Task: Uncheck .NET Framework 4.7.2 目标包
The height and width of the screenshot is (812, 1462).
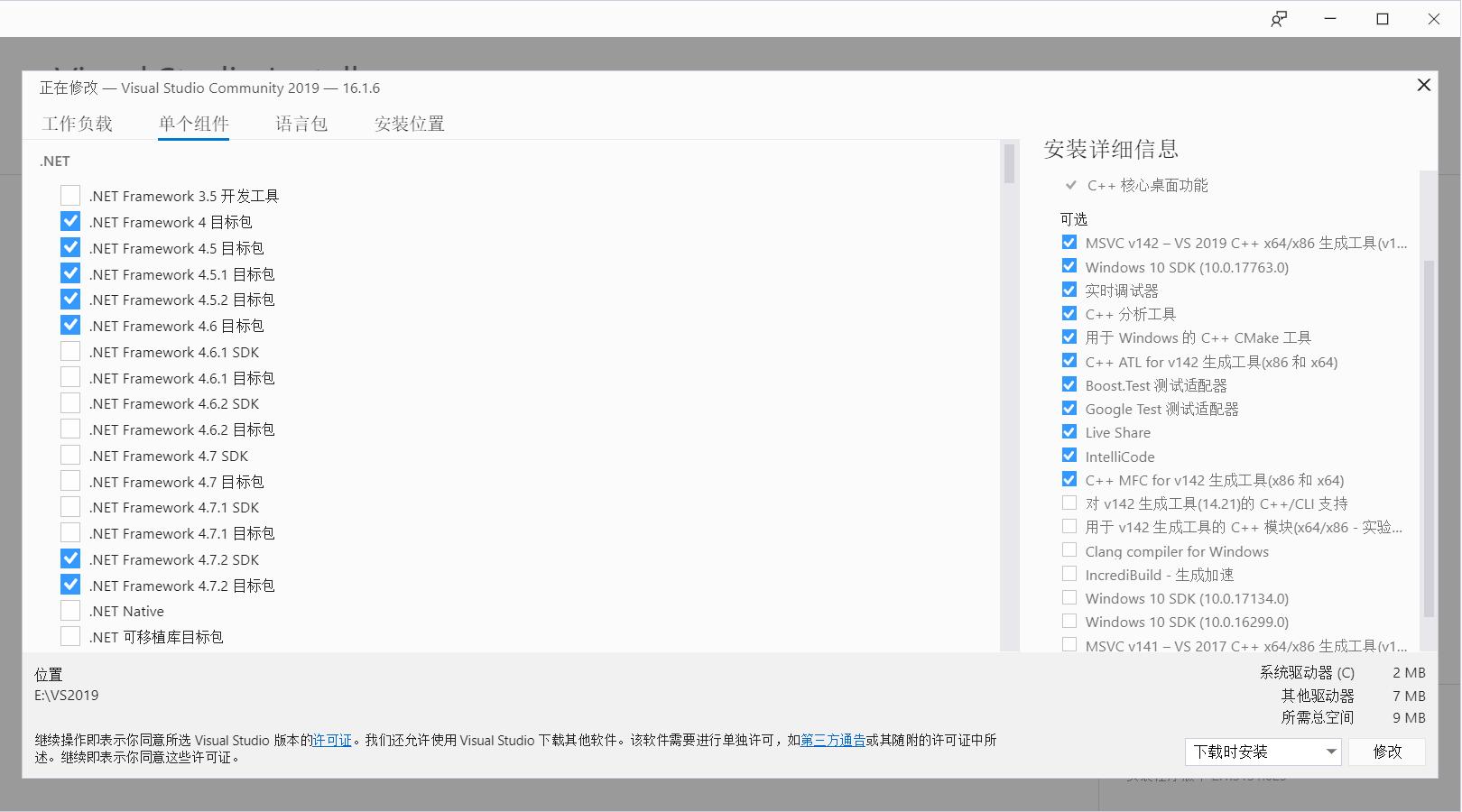Action: pyautogui.click(x=70, y=585)
